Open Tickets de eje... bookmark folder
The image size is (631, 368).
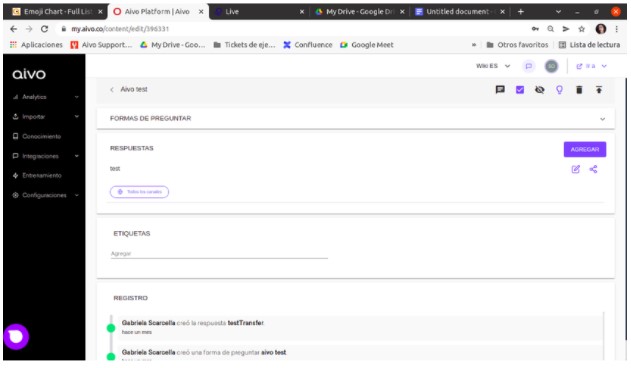[x=244, y=45]
